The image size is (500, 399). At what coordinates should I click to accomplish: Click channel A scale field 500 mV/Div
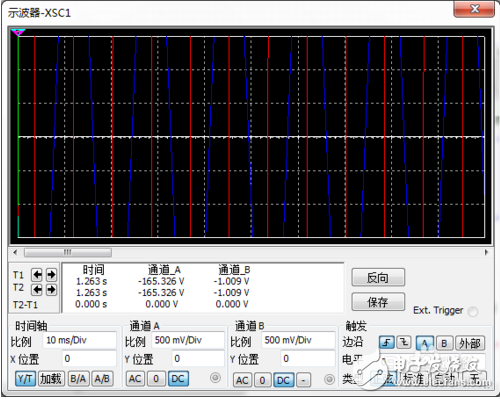pos(188,340)
